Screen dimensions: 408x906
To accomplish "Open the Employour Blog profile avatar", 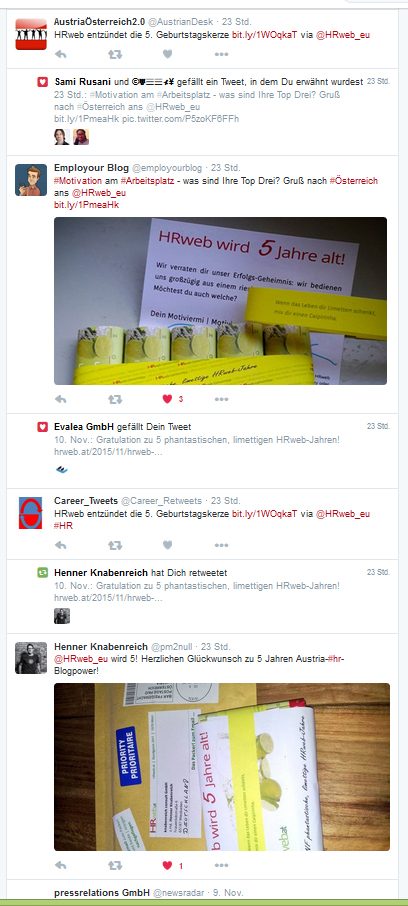I will click(31, 180).
